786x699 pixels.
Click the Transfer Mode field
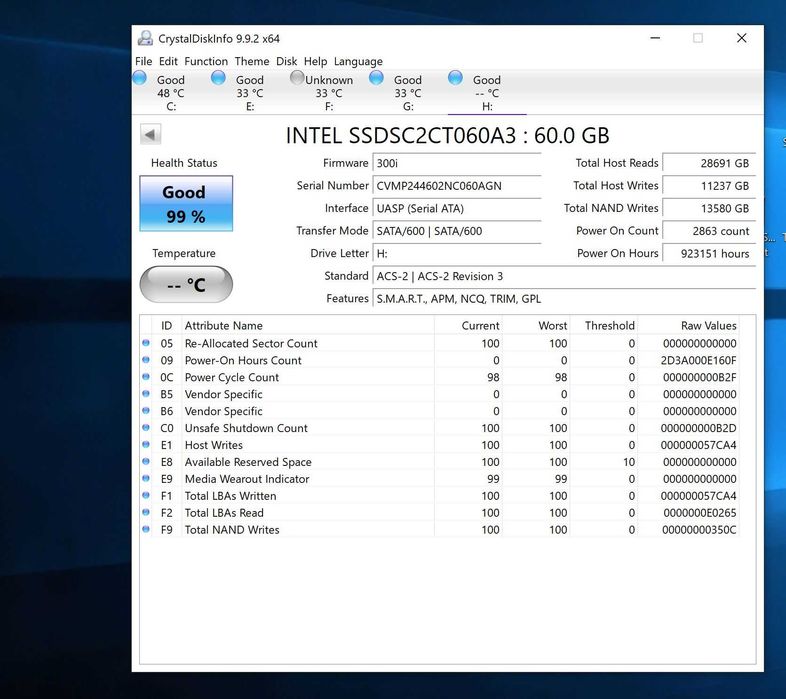[457, 231]
